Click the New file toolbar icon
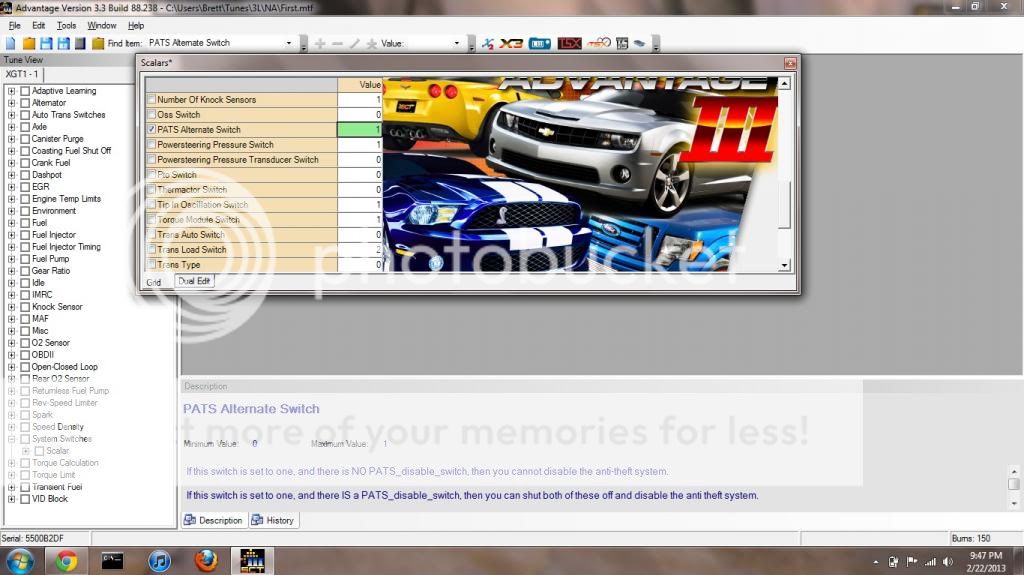 [x=10, y=44]
